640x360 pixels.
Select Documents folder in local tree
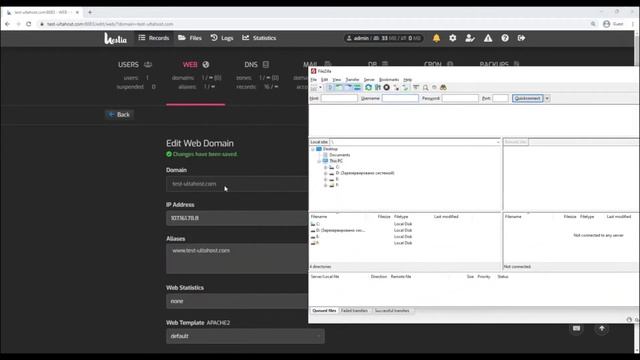point(339,155)
